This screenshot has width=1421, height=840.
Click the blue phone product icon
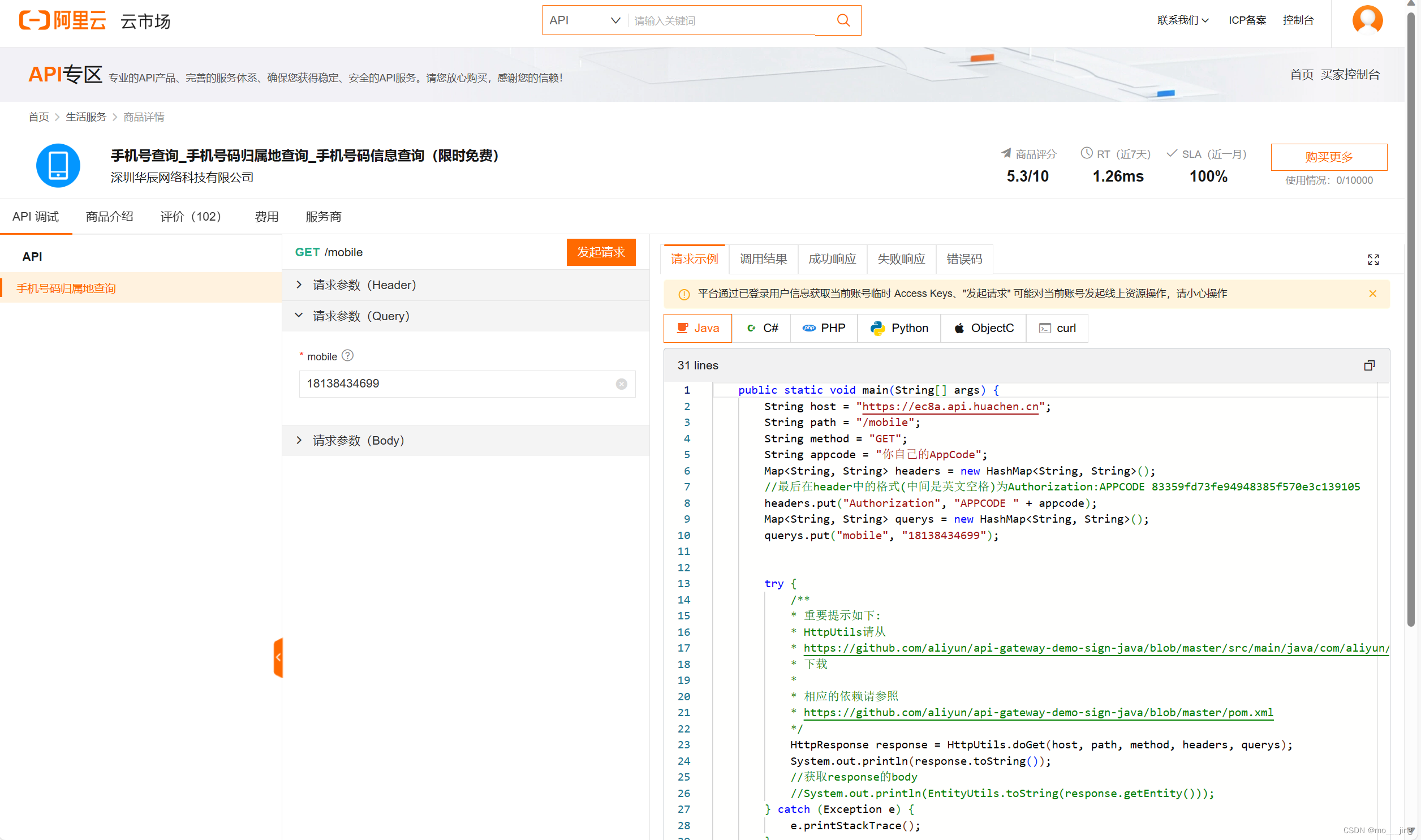pos(58,165)
